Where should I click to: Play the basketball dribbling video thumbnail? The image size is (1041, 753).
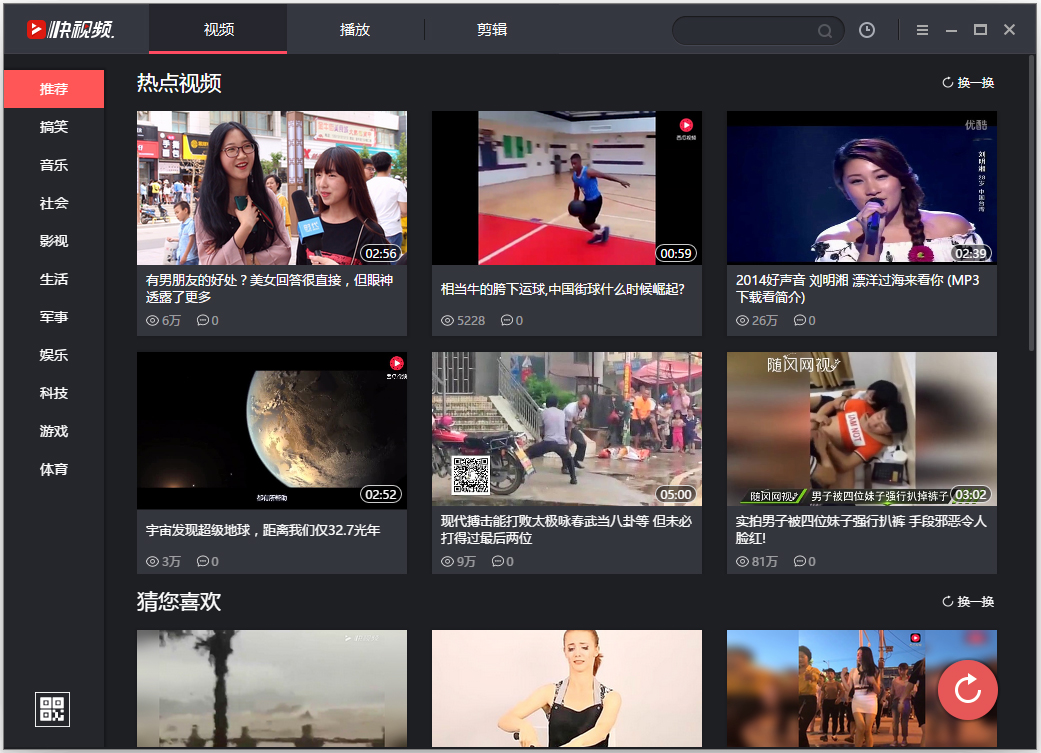pyautogui.click(x=566, y=187)
